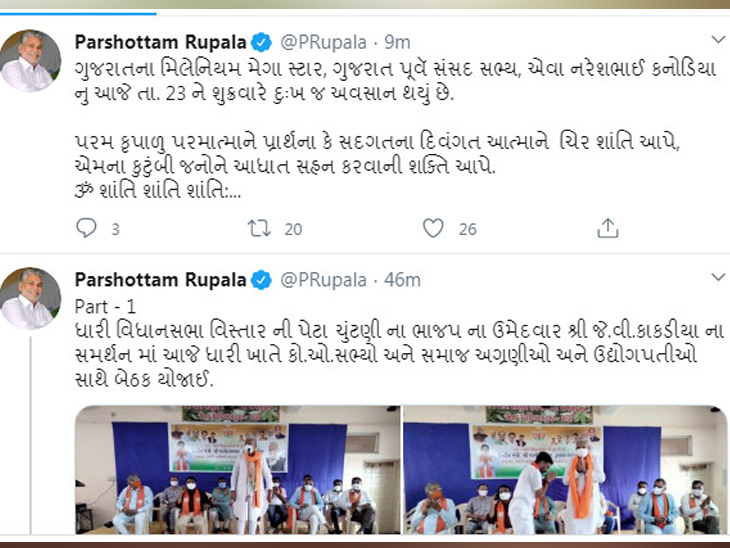
Task: Open profile picture beside the 46m tweet
Action: click(30, 298)
